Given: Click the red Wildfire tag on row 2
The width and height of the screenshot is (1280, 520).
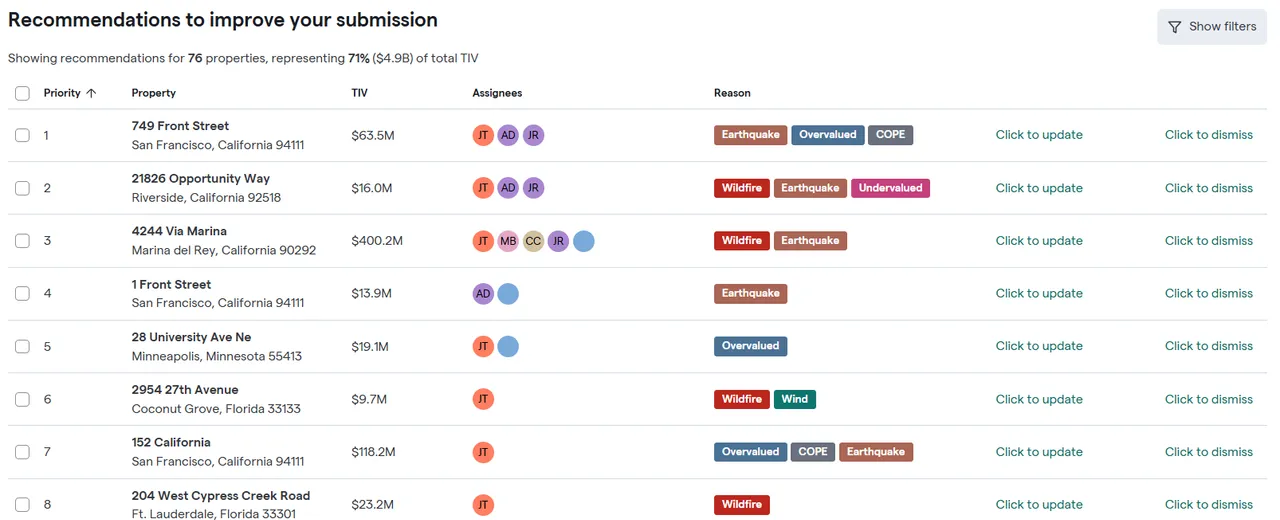Looking at the screenshot, I should click(742, 188).
